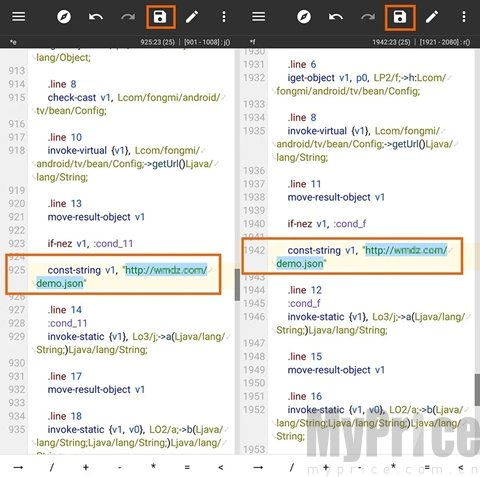Viewport: 480px width, 477px height.
Task: Insert tab arrow symbol from left bottom bar
Action: point(18,467)
